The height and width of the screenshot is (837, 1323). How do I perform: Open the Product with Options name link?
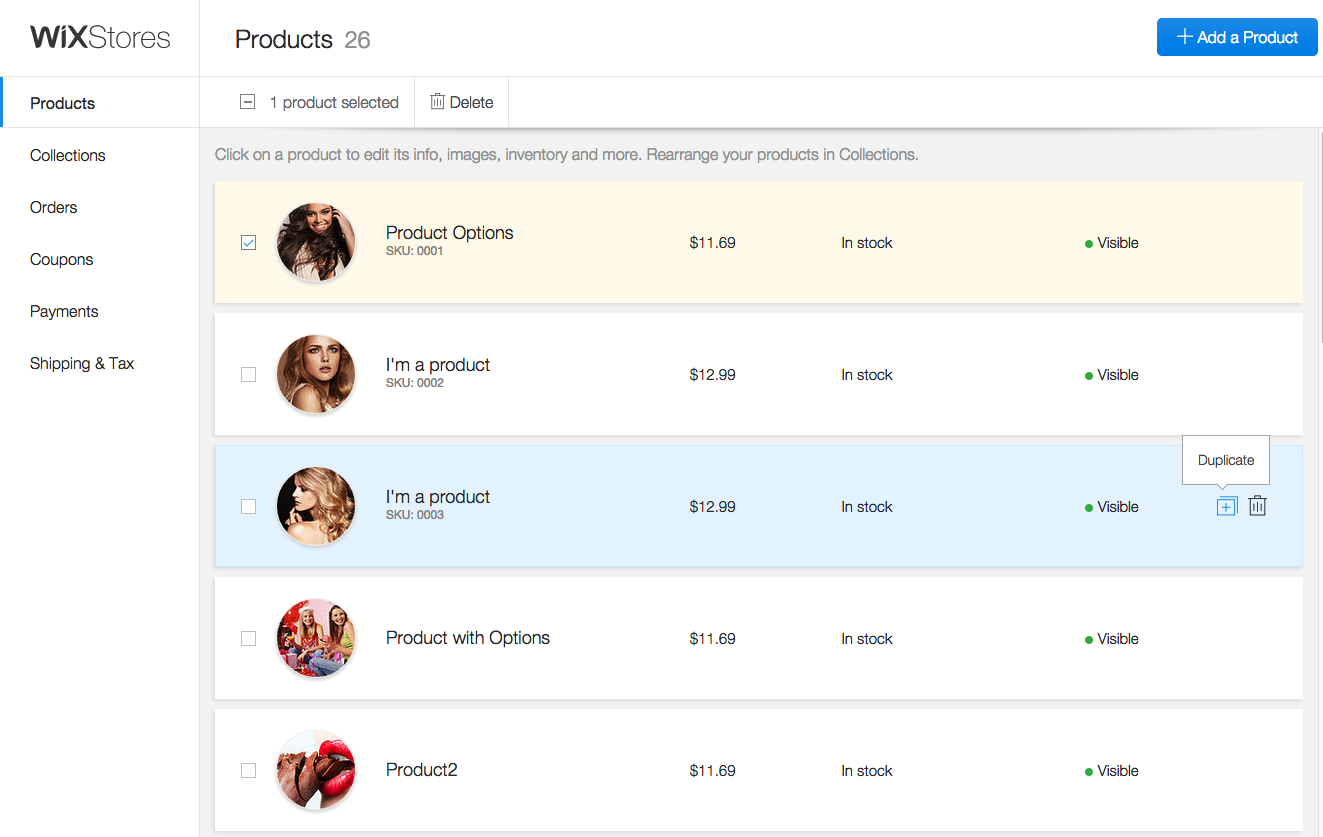coord(468,638)
